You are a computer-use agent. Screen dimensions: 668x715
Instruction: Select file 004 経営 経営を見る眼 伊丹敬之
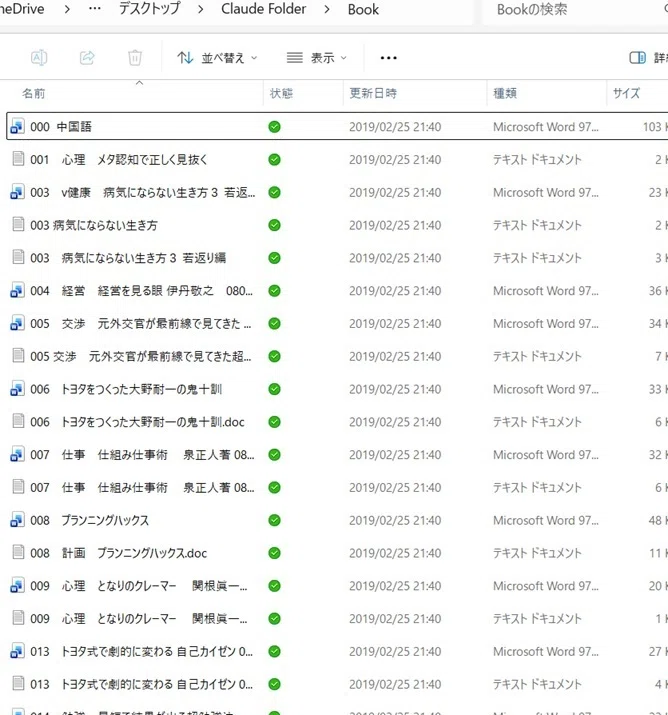[x=141, y=291]
